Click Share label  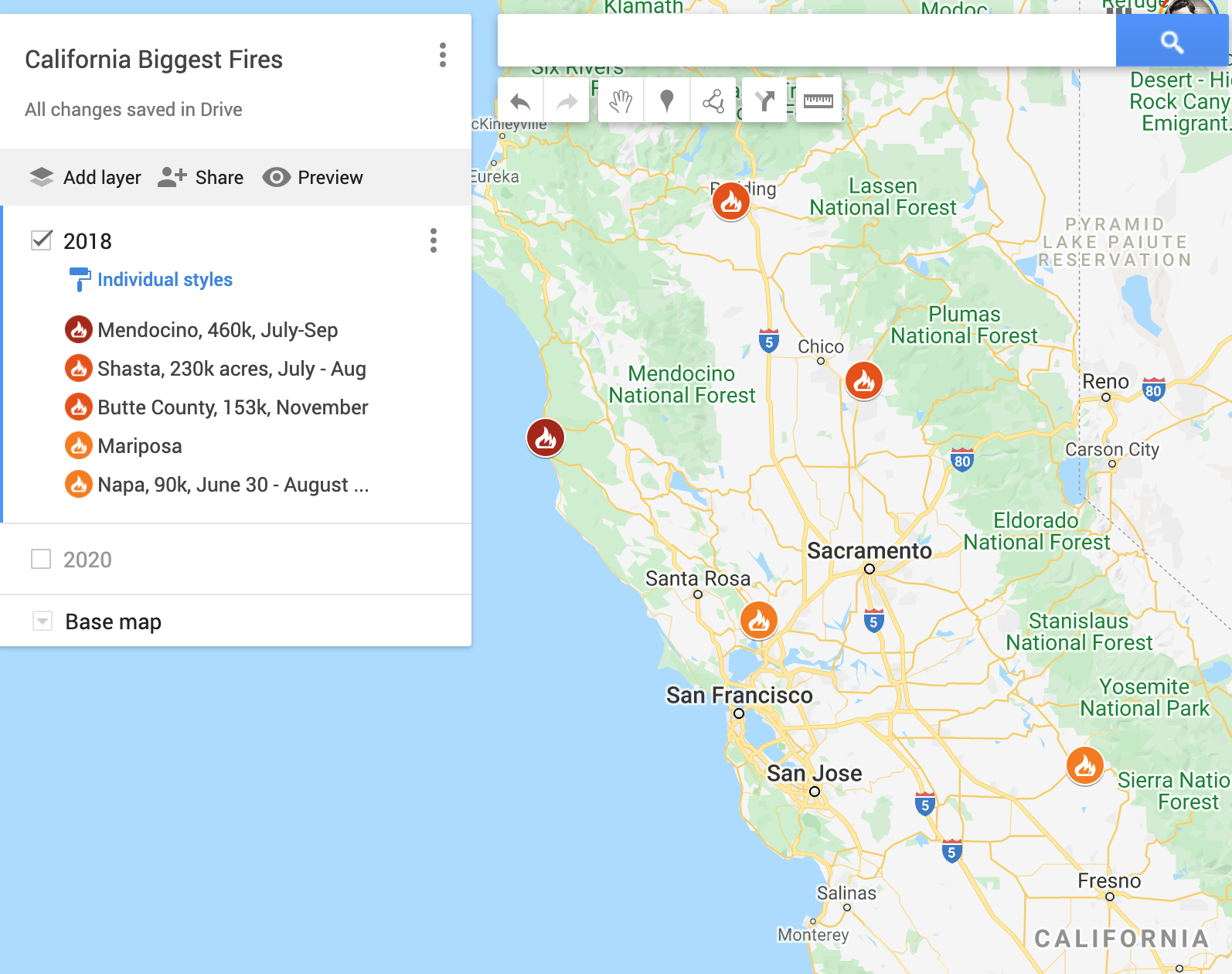point(220,177)
